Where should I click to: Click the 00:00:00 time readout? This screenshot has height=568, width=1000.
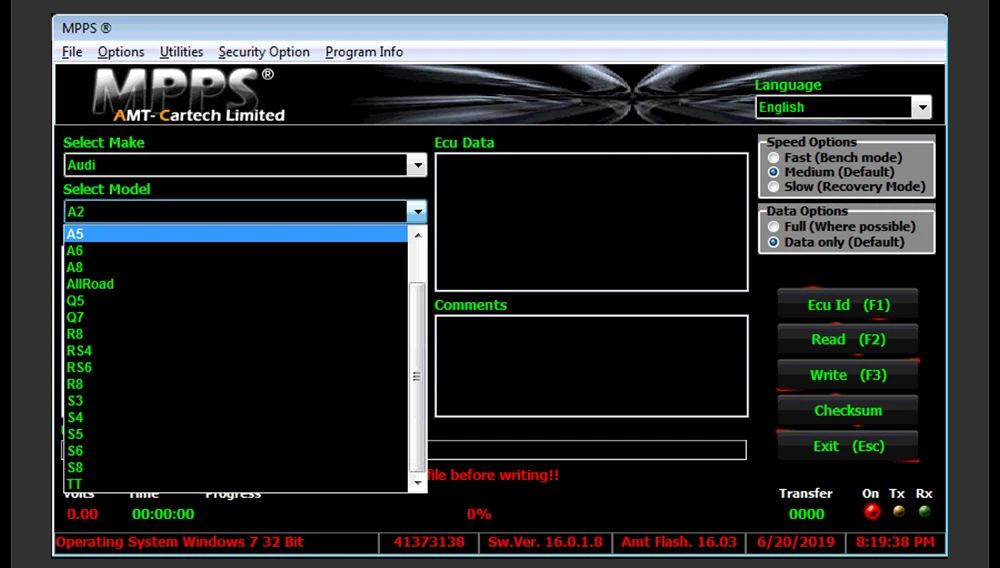(x=163, y=514)
